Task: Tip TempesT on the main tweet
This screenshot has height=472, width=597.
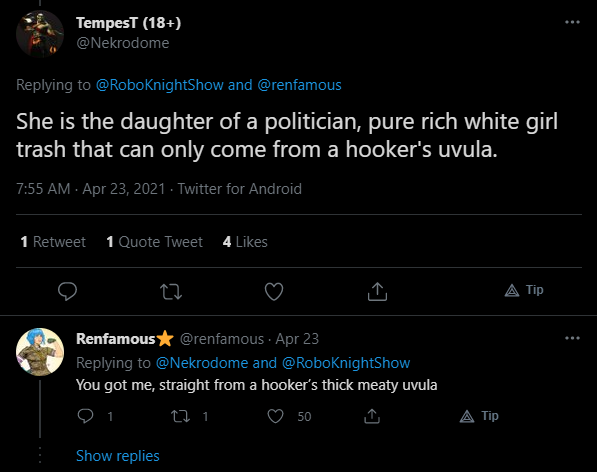Action: (x=524, y=290)
